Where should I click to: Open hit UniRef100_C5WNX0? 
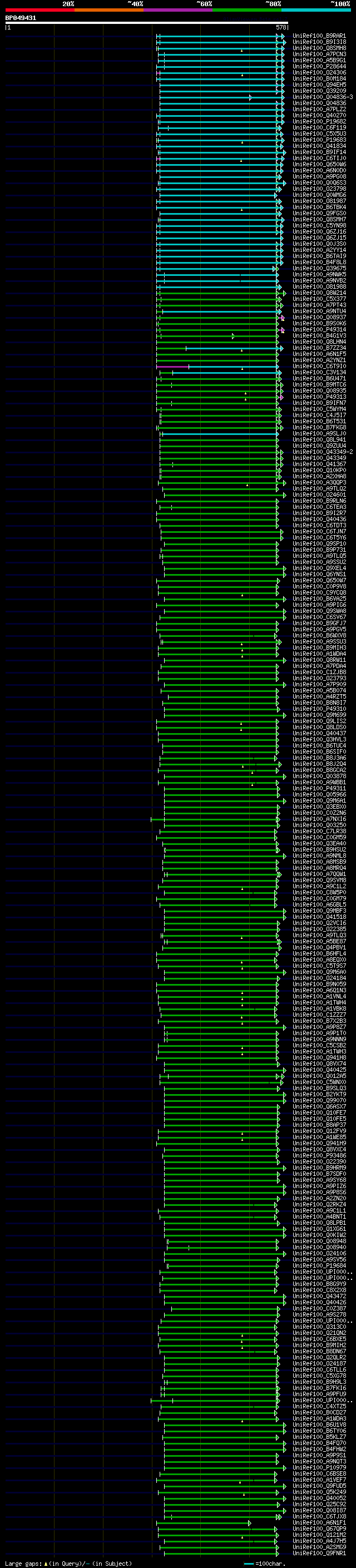point(319,1082)
